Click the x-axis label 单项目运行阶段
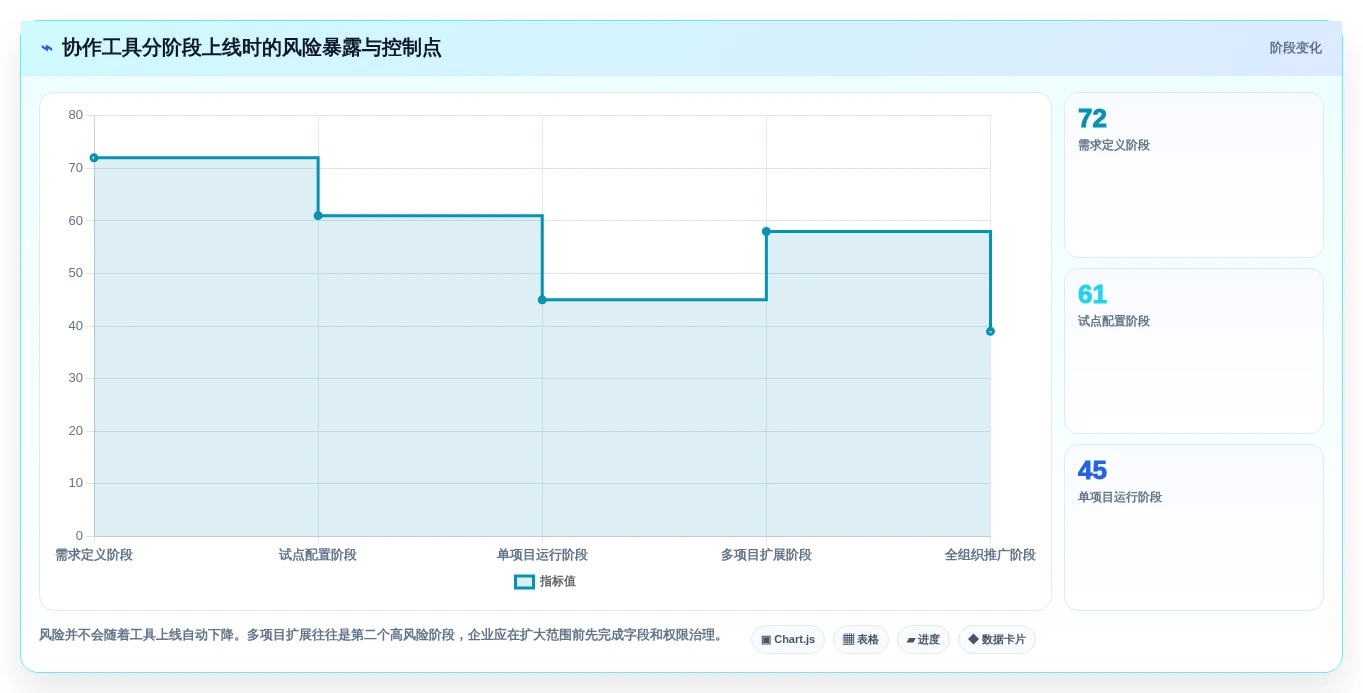 click(x=542, y=555)
